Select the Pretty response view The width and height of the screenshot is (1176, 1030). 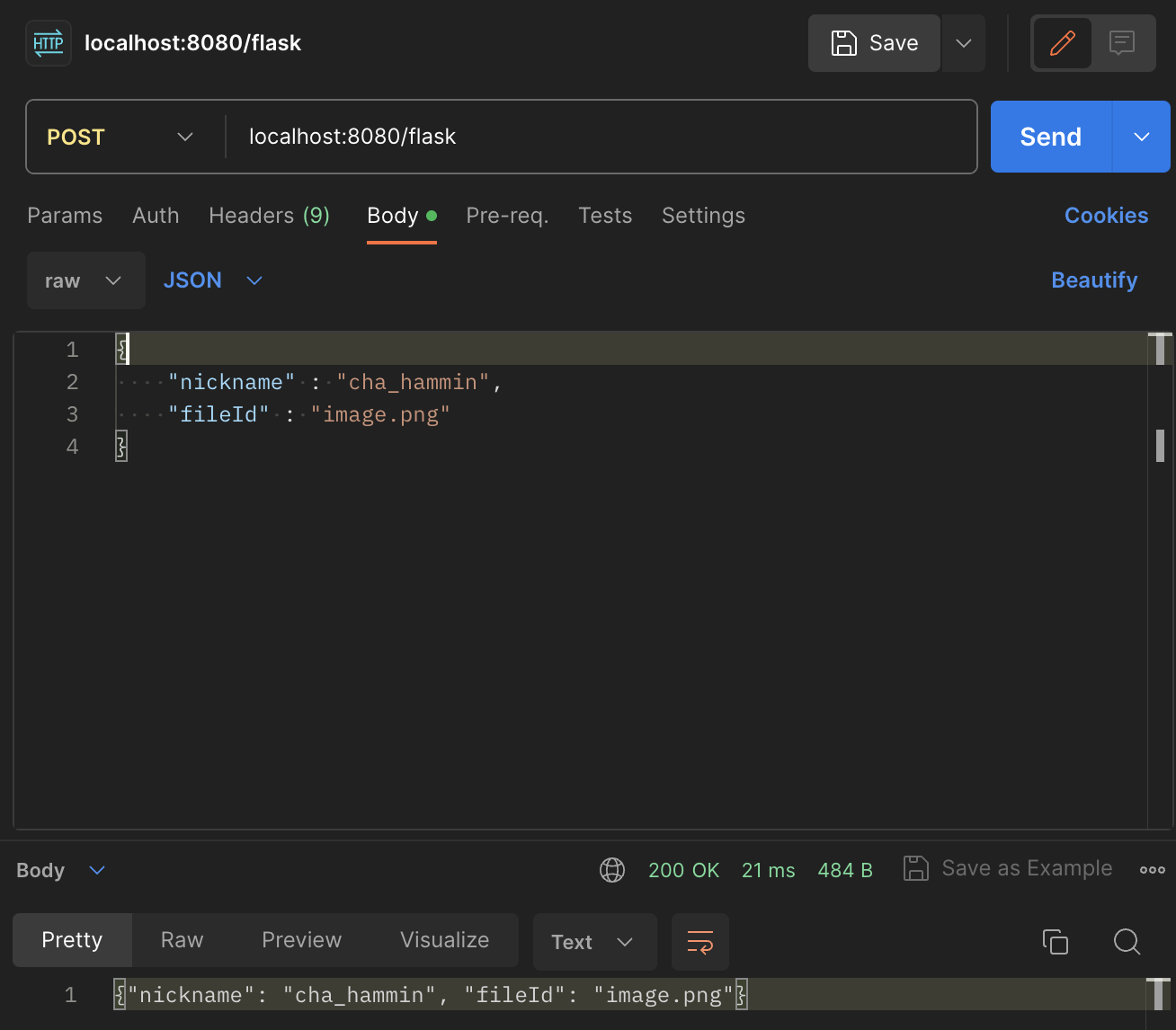click(x=72, y=940)
